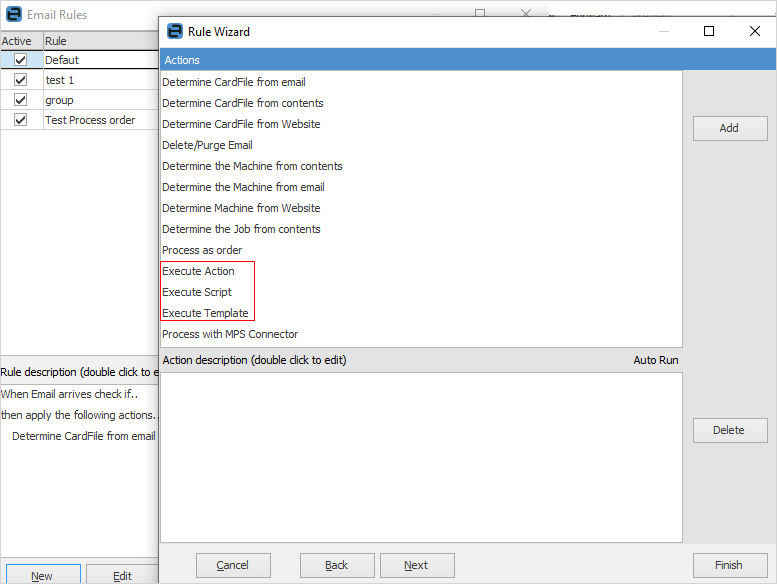Close the Rule Wizard window
Screen dimensions: 777x584
pyautogui.click(x=754, y=31)
